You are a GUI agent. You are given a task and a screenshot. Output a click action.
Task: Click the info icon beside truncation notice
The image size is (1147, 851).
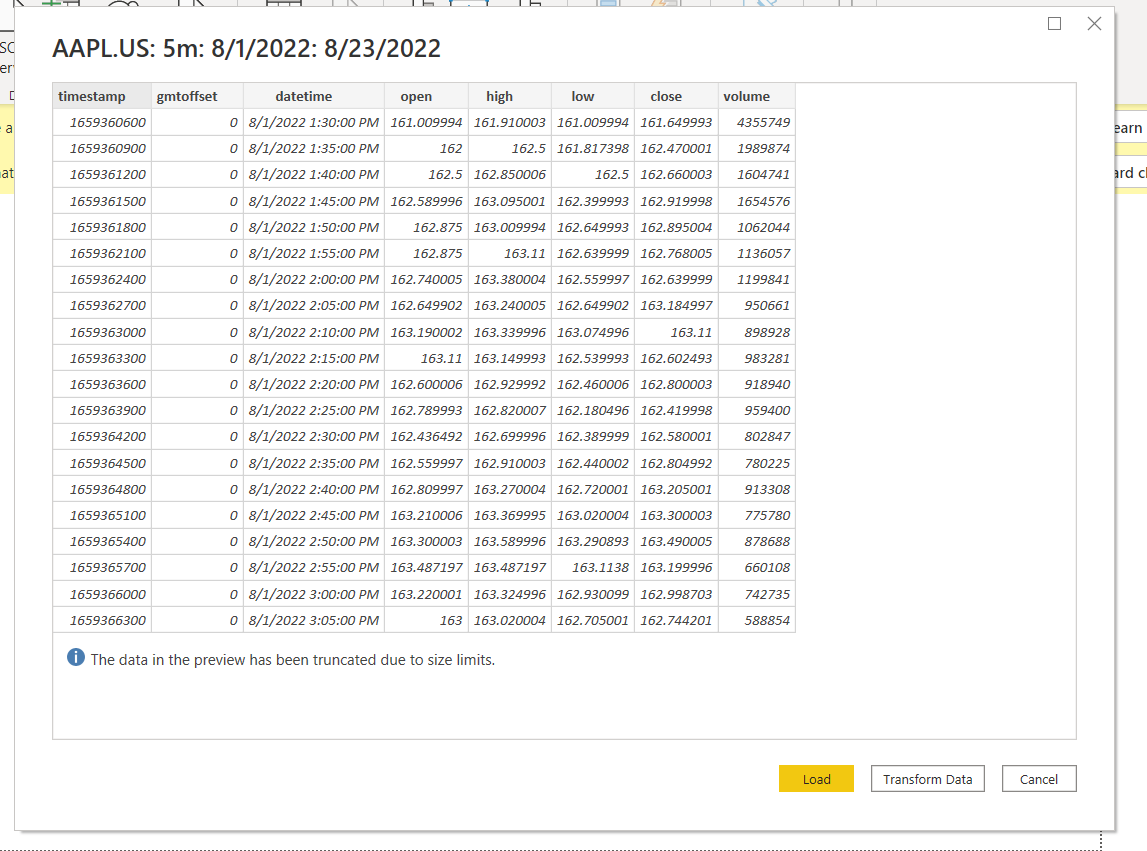tap(75, 657)
